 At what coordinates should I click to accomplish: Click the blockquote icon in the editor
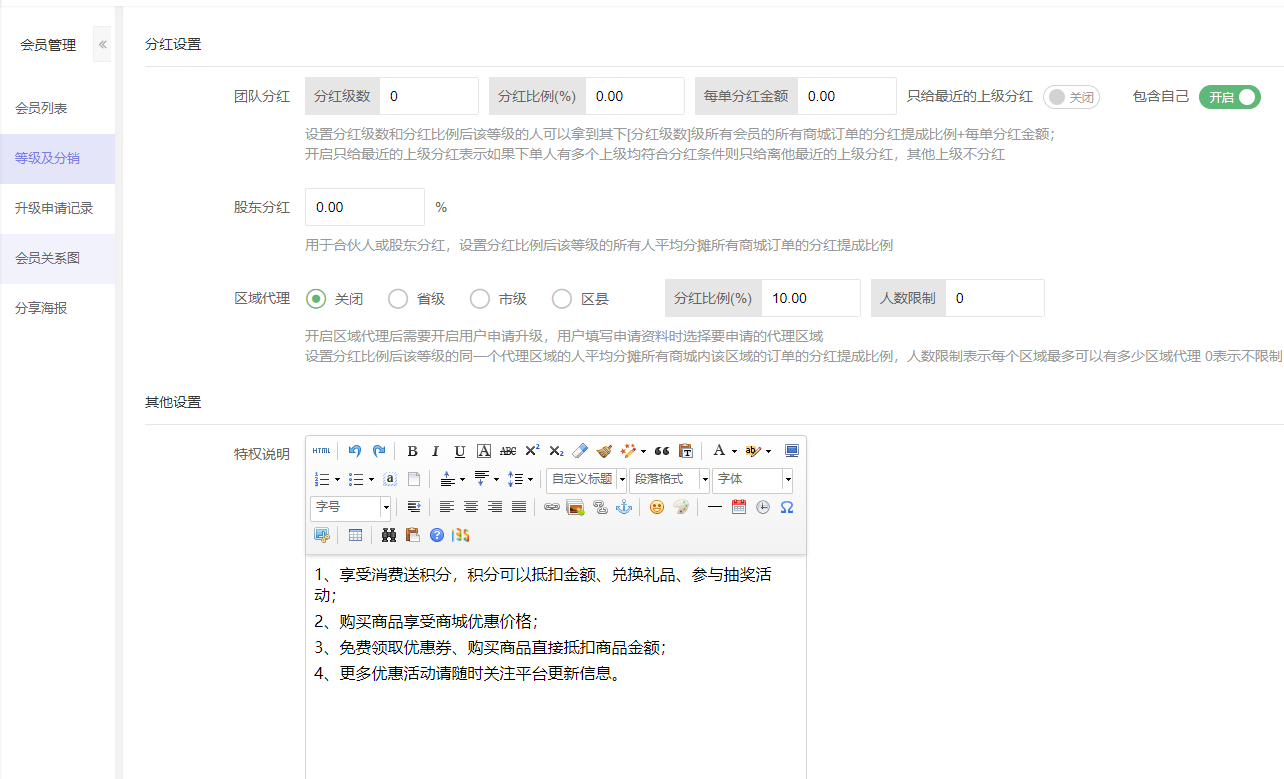[x=661, y=451]
